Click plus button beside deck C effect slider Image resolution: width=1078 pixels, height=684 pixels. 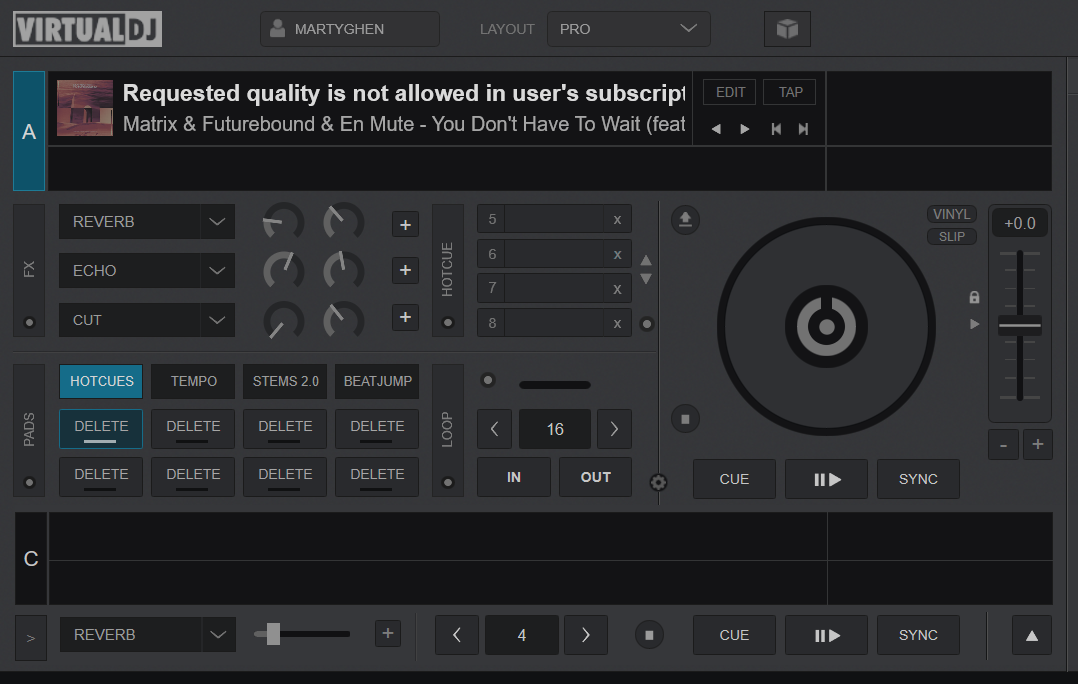pyautogui.click(x=388, y=633)
